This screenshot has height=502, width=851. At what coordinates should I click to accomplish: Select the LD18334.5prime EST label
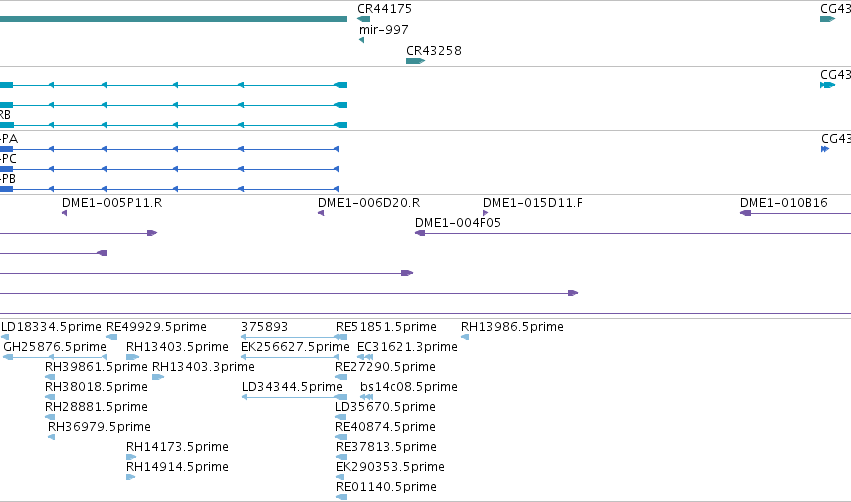click(51, 327)
